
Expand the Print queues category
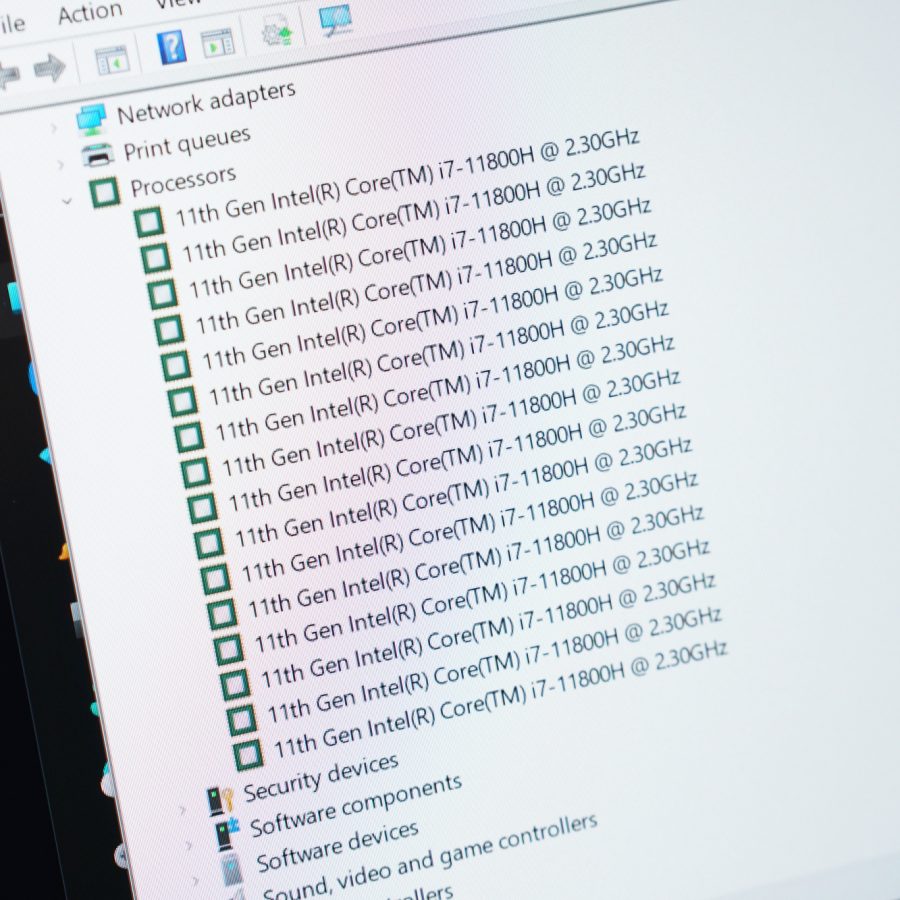[60, 165]
